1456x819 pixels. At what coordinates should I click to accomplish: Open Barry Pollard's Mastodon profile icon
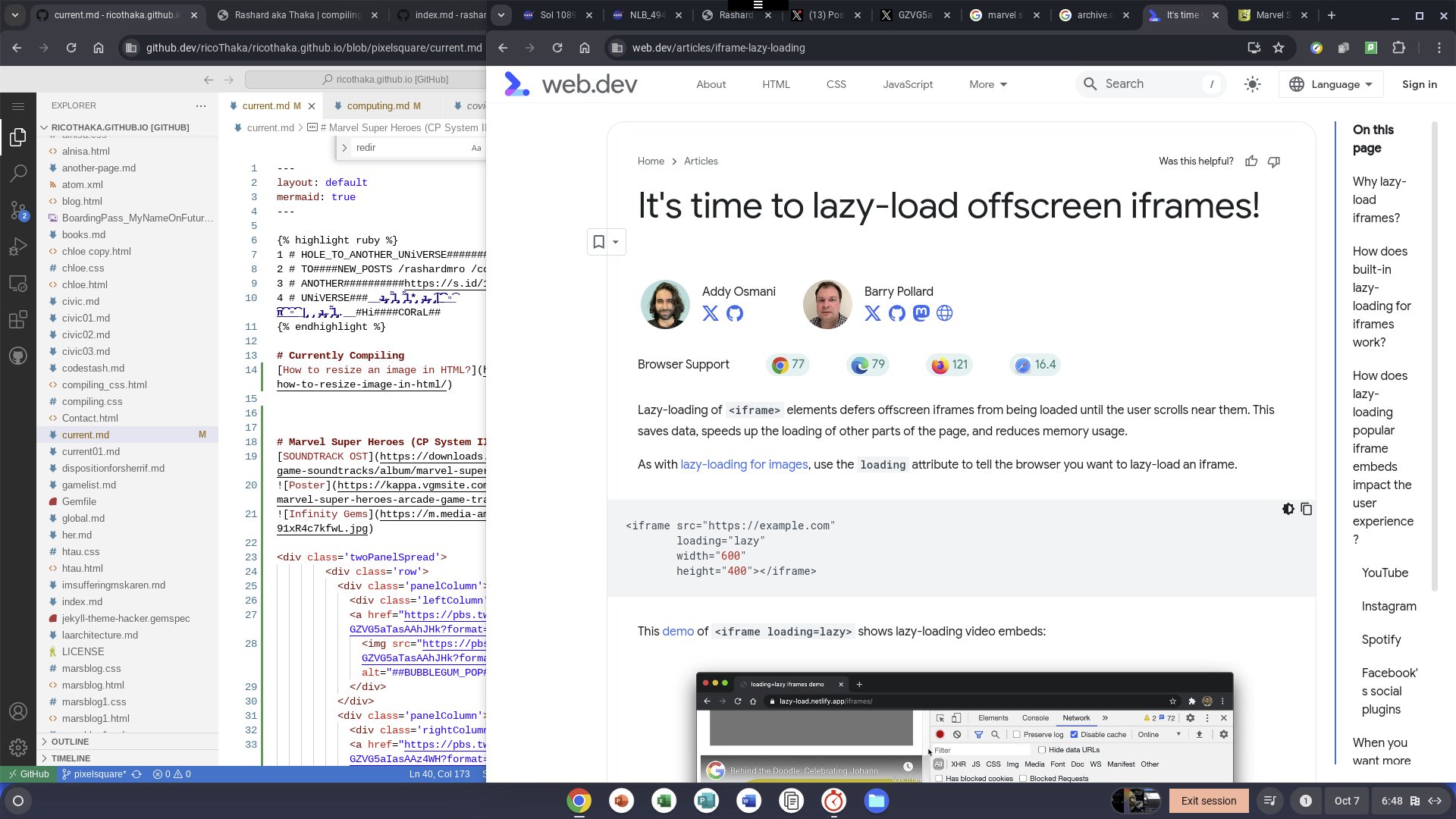[x=921, y=313]
